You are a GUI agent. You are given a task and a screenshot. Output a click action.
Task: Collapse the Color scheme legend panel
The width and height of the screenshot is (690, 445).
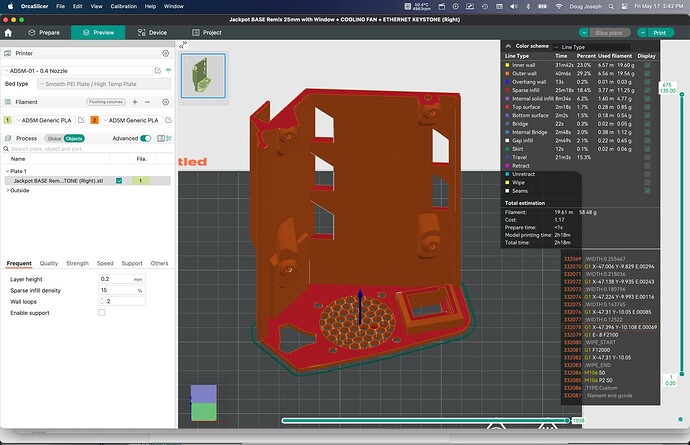[x=508, y=46]
